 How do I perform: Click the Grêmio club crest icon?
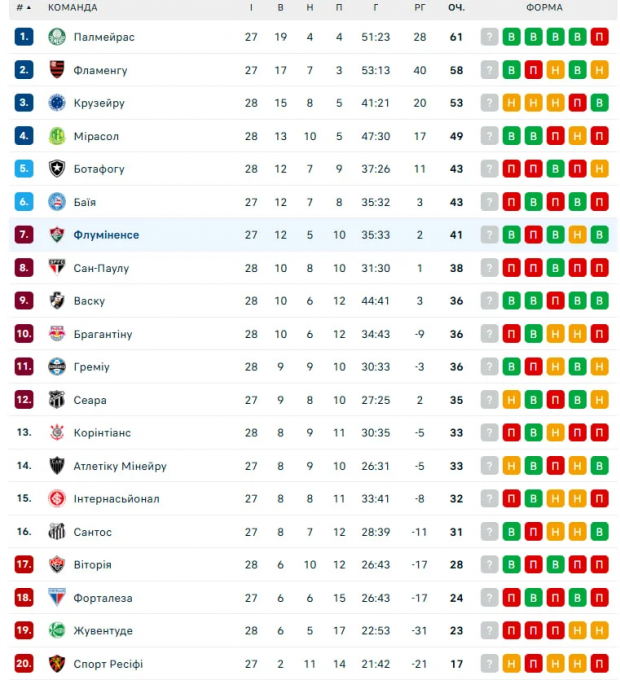click(57, 367)
